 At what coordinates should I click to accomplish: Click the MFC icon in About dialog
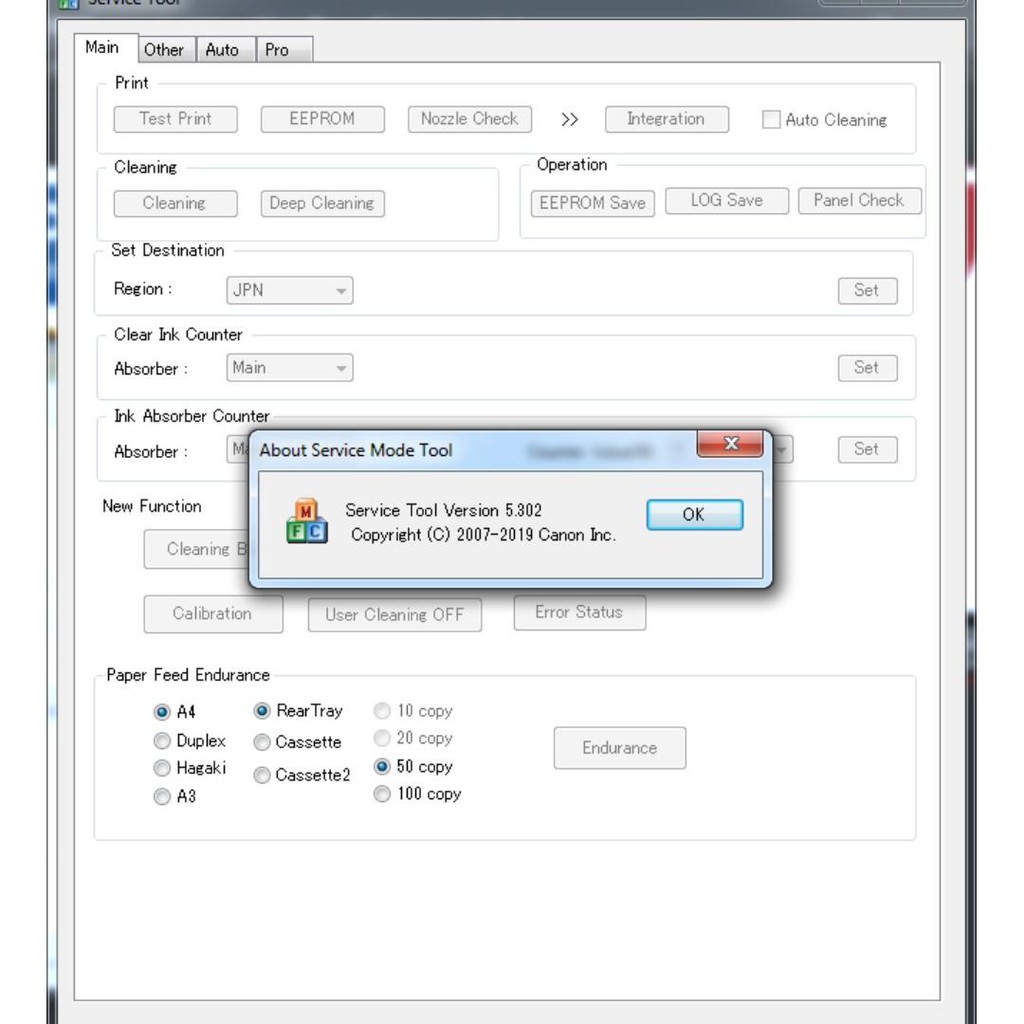tap(306, 521)
